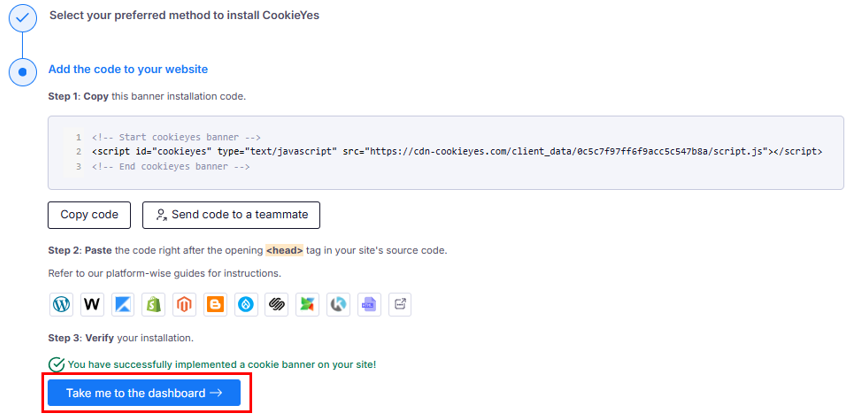
Task: Open the grey circular K platform icon
Action: pyautogui.click(x=338, y=304)
